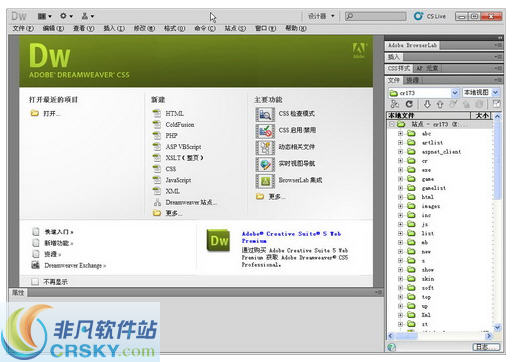
Task: Click the 大小 column header
Action: 482,116
